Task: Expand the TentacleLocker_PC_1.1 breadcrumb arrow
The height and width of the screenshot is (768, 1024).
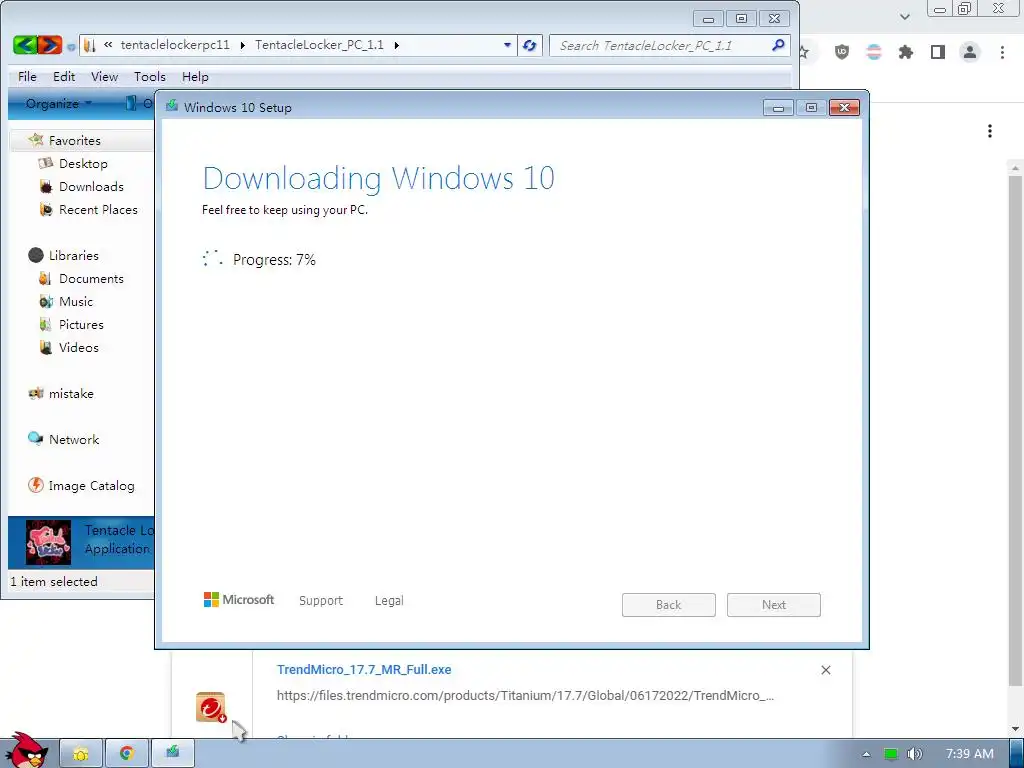Action: tap(396, 45)
